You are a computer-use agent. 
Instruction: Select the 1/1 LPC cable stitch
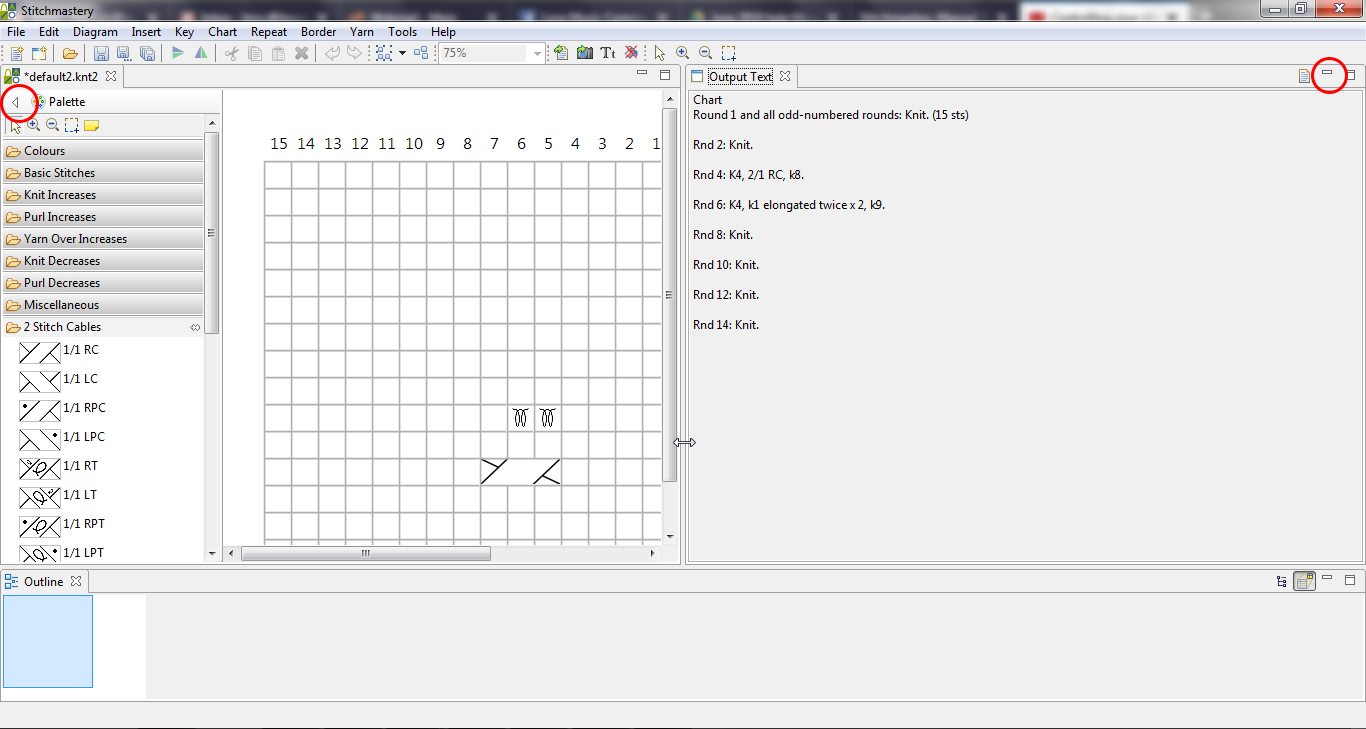tap(62, 438)
